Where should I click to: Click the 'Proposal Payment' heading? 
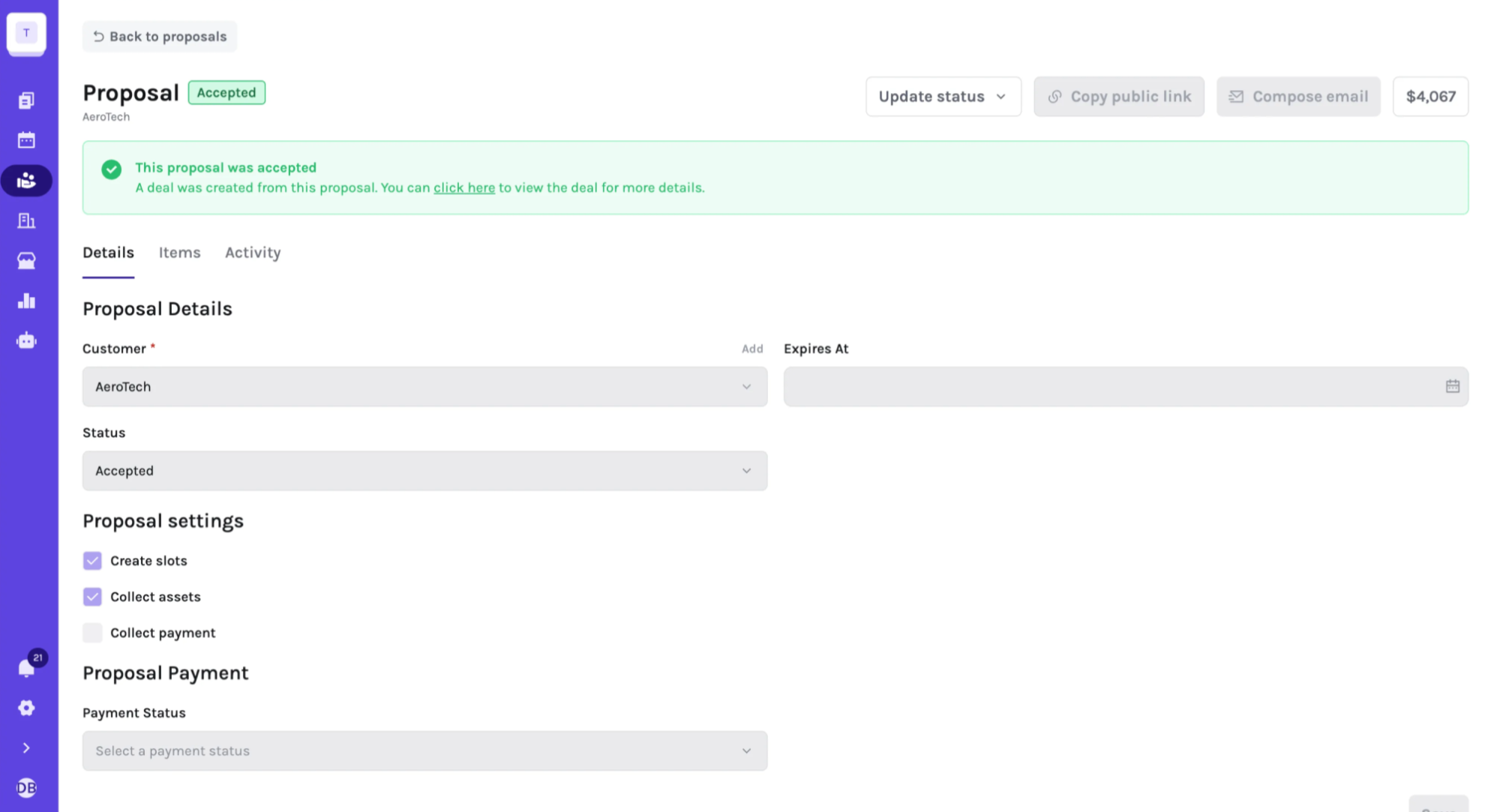[165, 673]
